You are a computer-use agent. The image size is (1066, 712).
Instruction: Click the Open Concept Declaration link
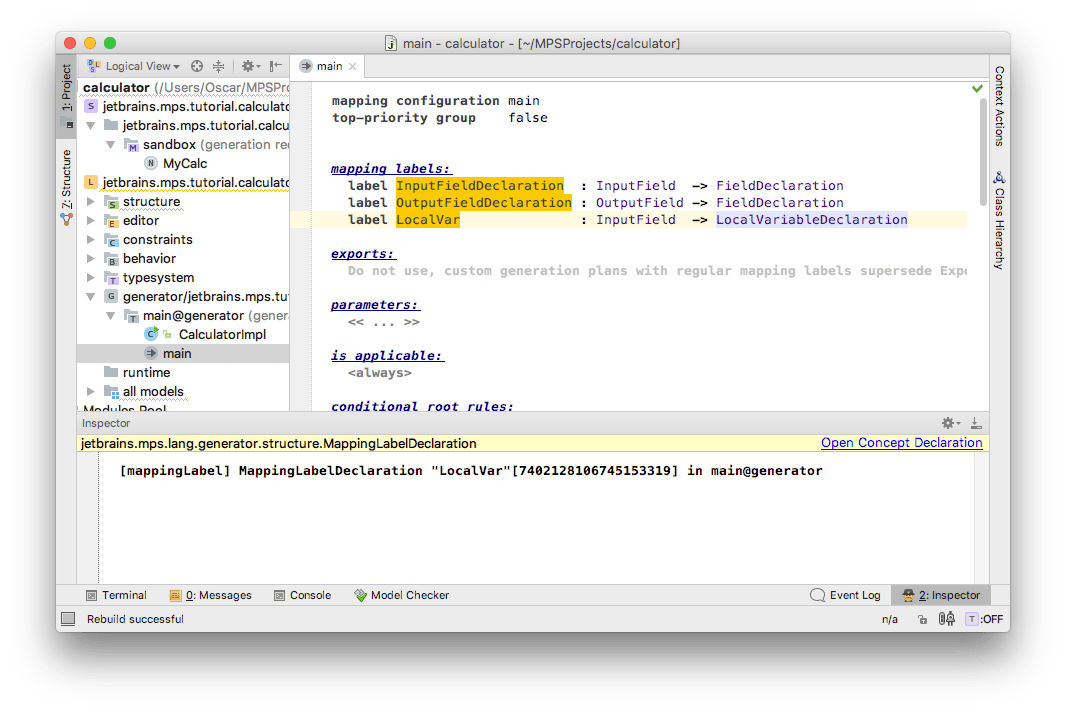[901, 443]
